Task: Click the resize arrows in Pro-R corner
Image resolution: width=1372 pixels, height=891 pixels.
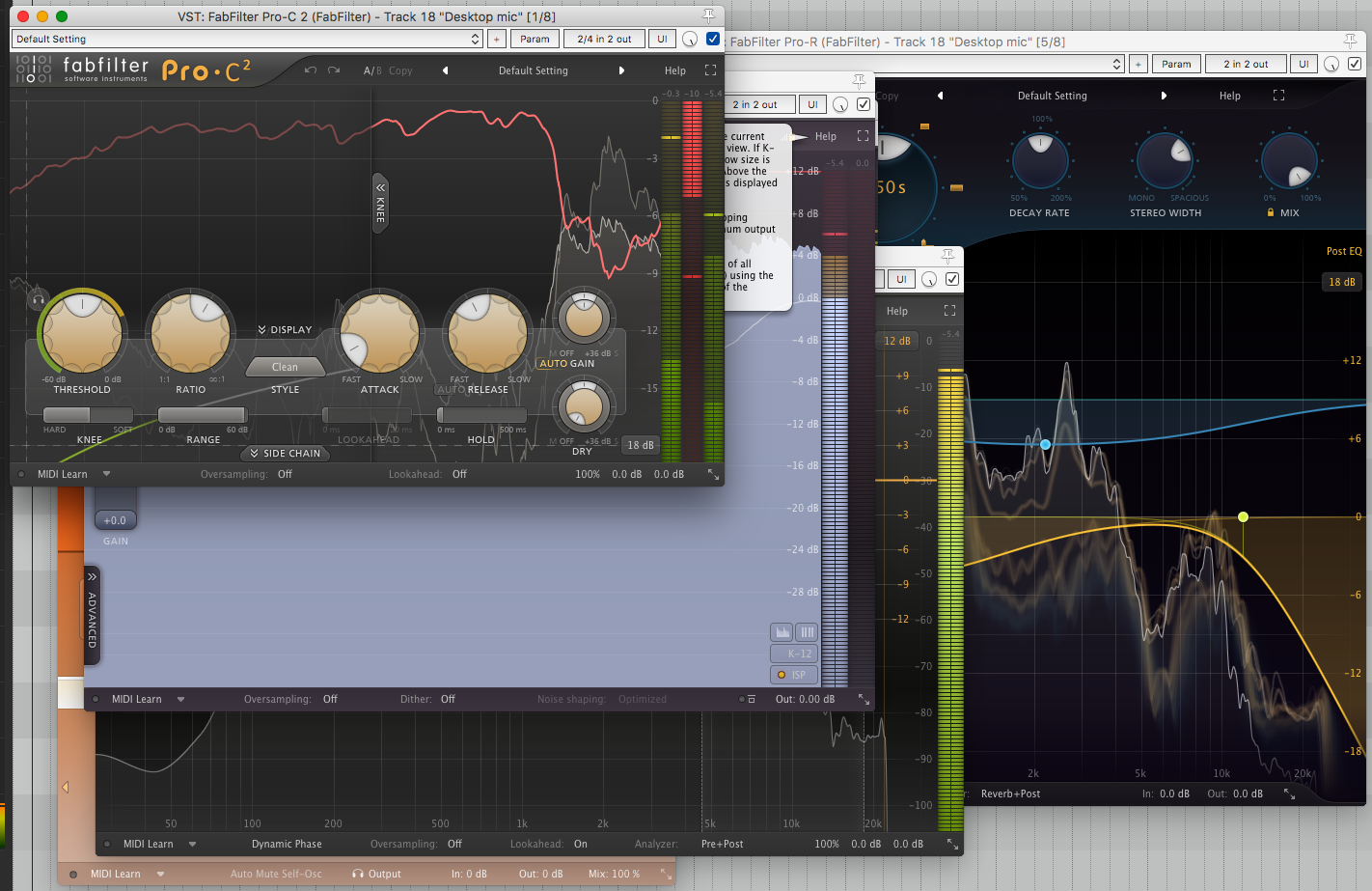Action: pos(1290,793)
